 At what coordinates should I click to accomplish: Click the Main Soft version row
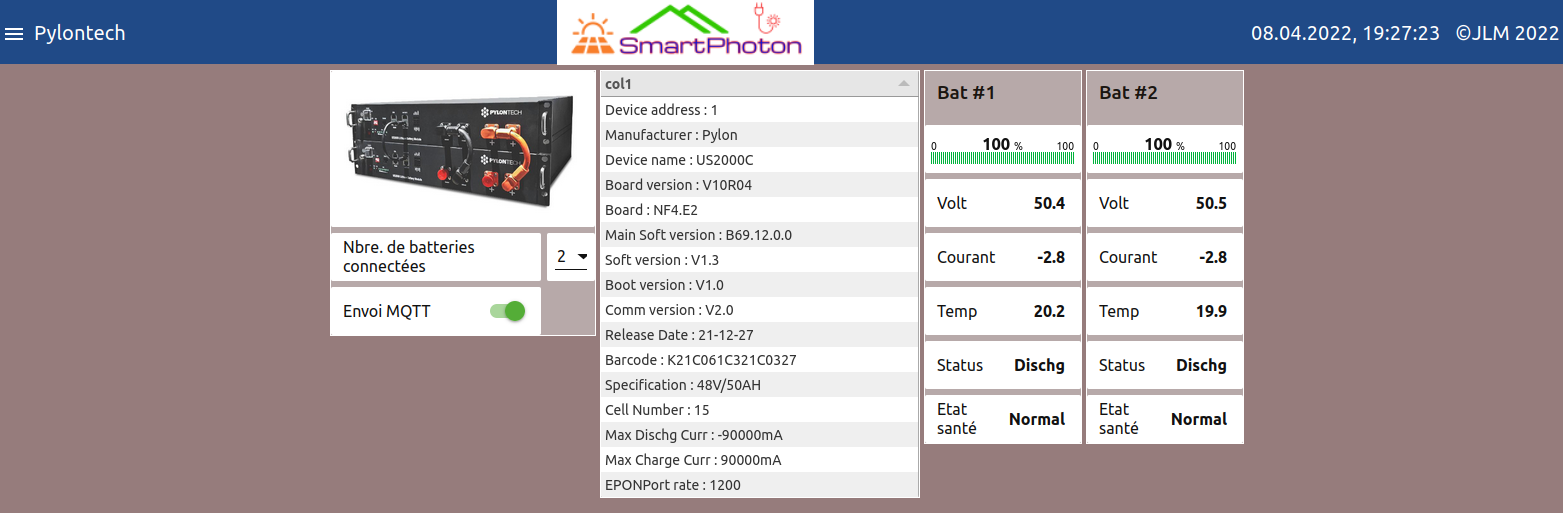point(758,235)
